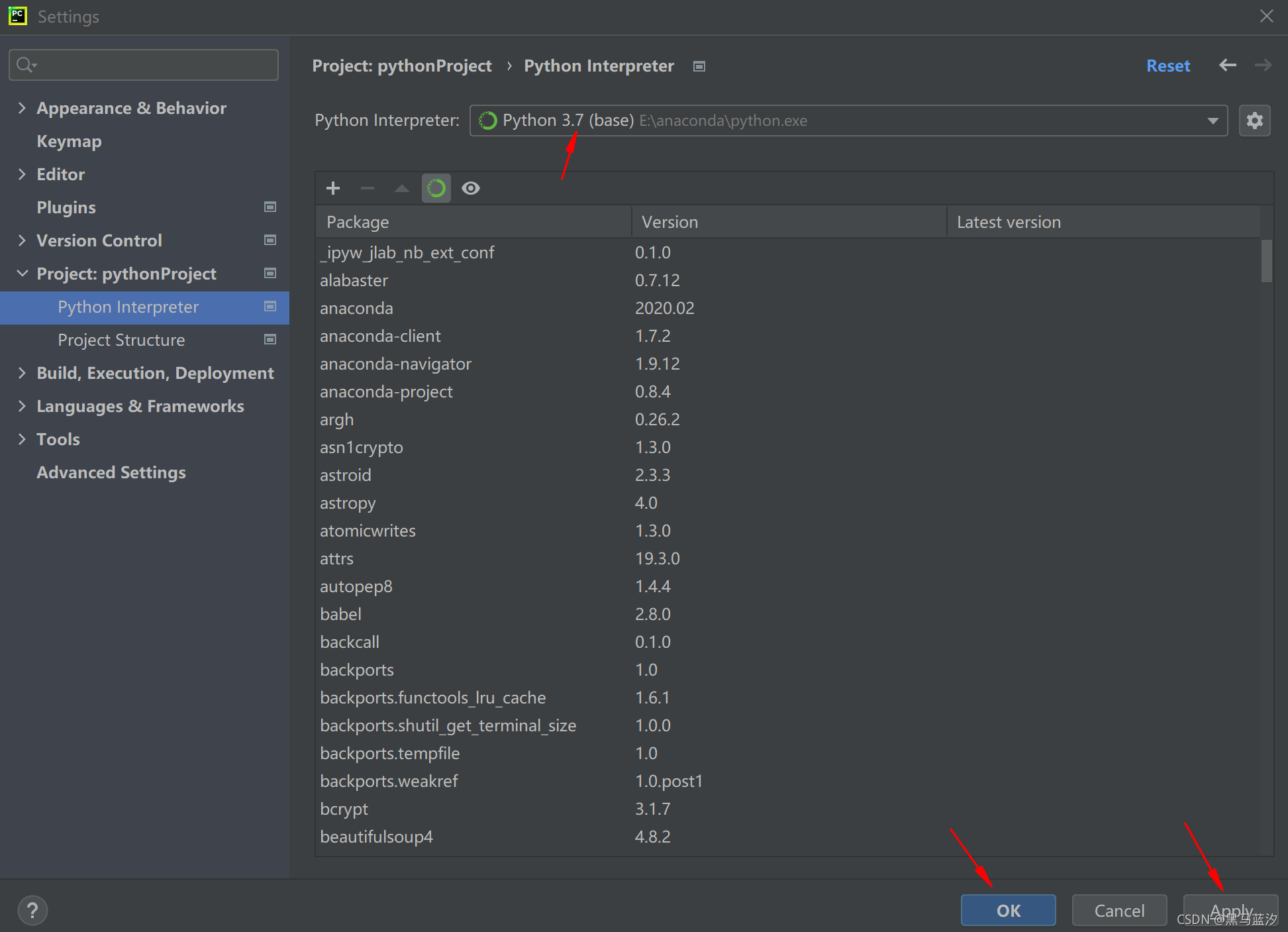Click the add package plus icon
The image size is (1288, 932).
click(x=333, y=188)
